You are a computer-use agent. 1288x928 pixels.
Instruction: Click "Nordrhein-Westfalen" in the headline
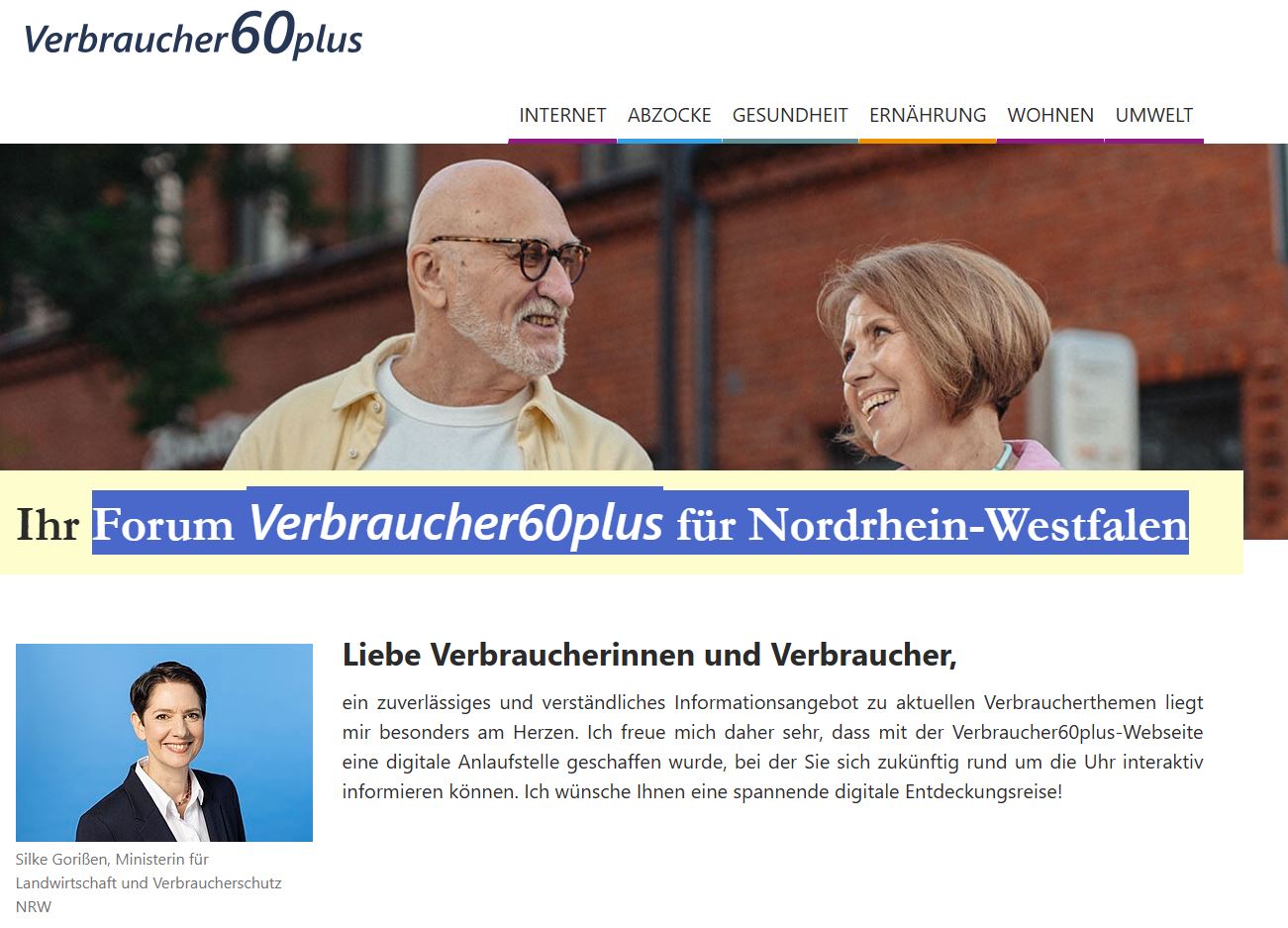pyautogui.click(x=967, y=525)
